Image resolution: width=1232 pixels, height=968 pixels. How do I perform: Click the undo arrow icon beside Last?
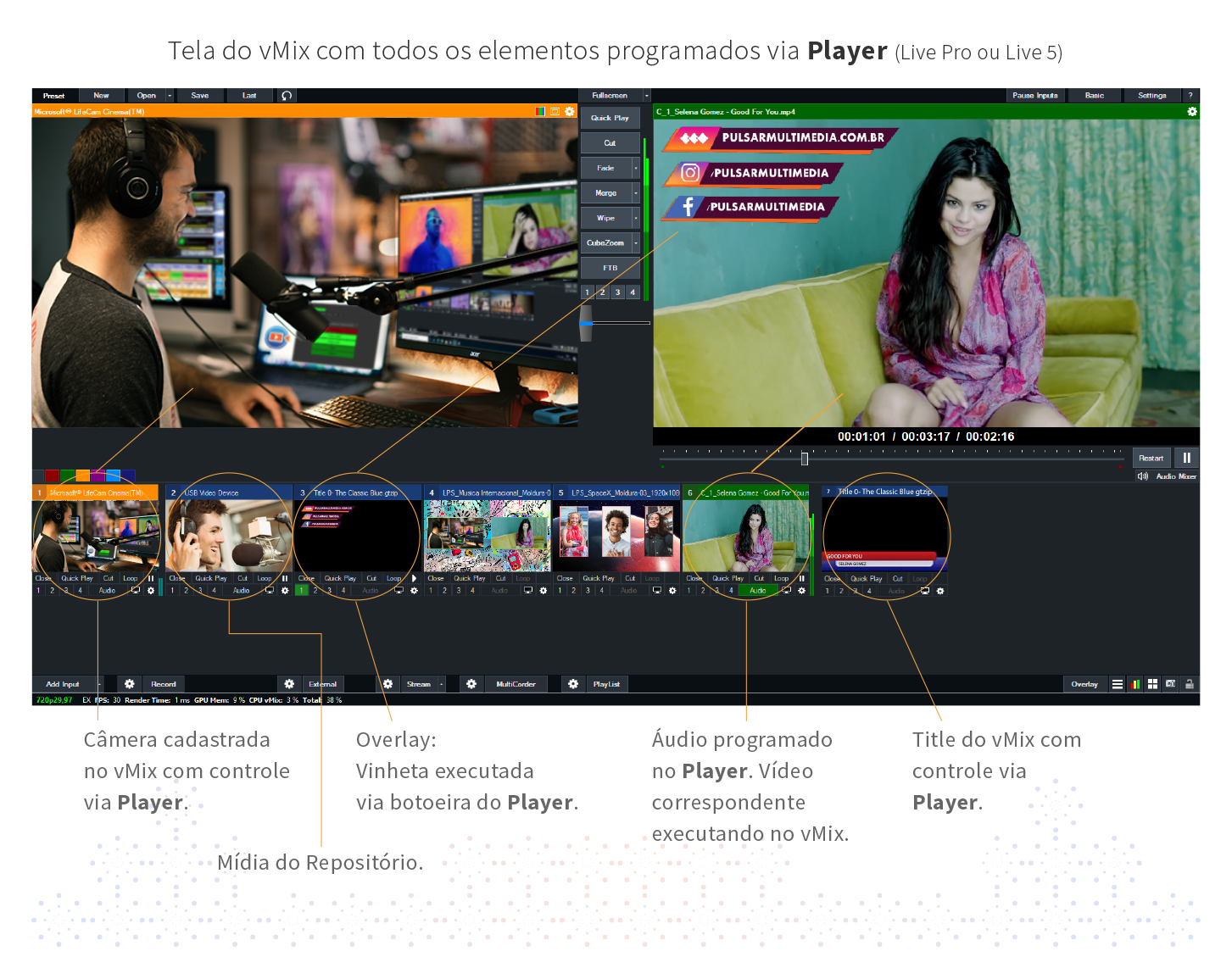click(287, 96)
